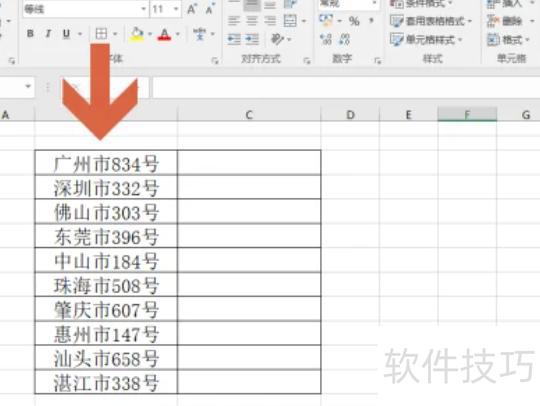Open merge cells dropdown arrow
540x406 pixels.
[304, 21]
